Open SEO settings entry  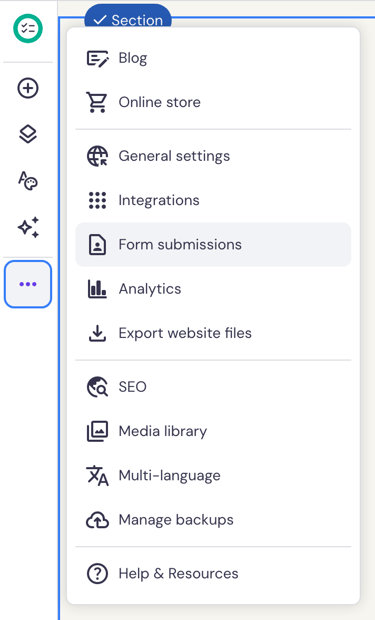[213, 387]
